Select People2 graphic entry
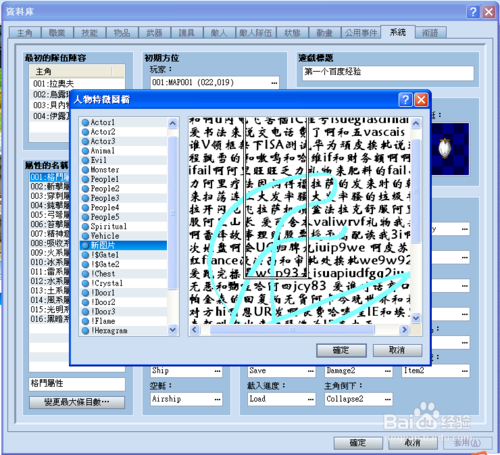 pos(123,188)
